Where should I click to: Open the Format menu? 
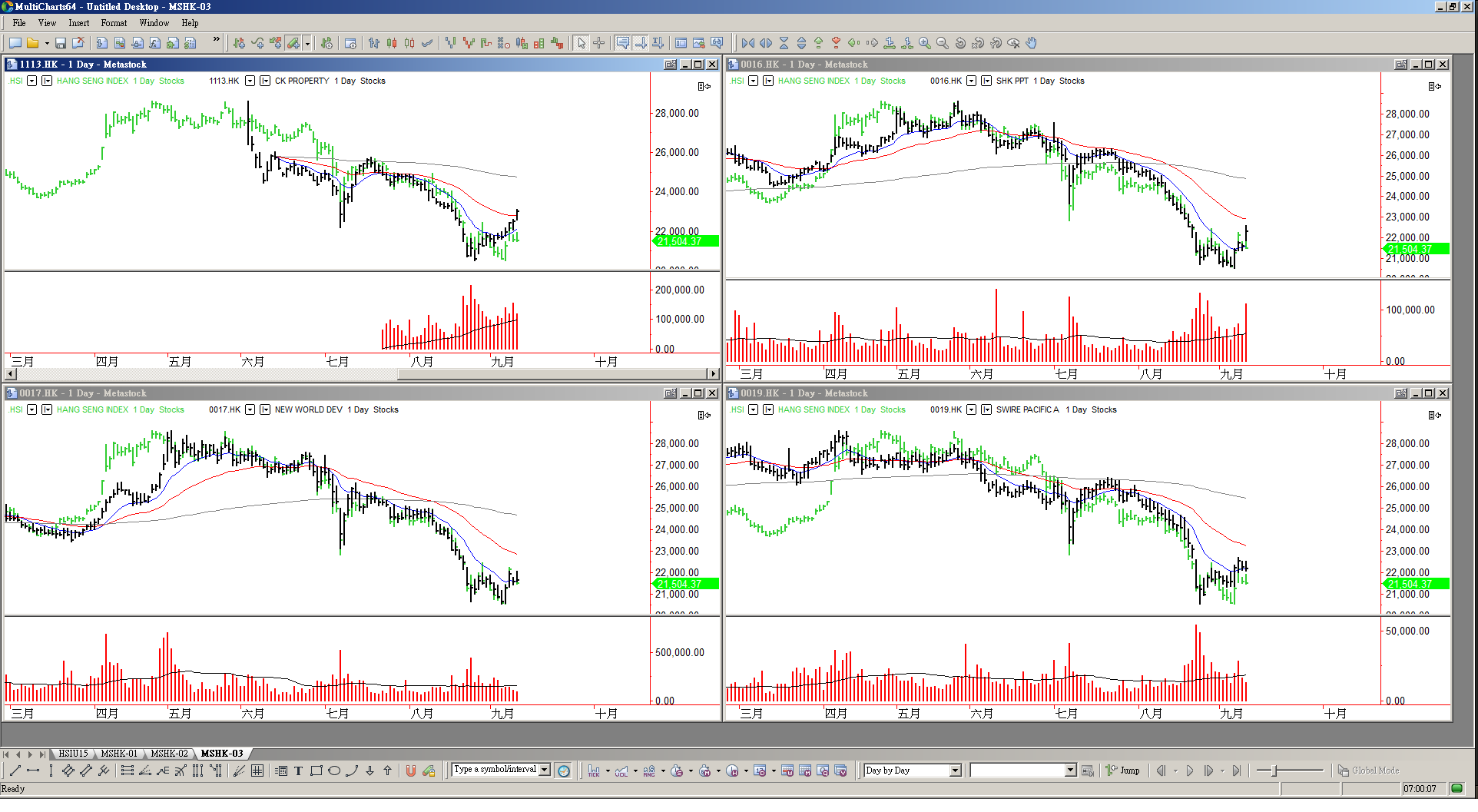[x=114, y=23]
